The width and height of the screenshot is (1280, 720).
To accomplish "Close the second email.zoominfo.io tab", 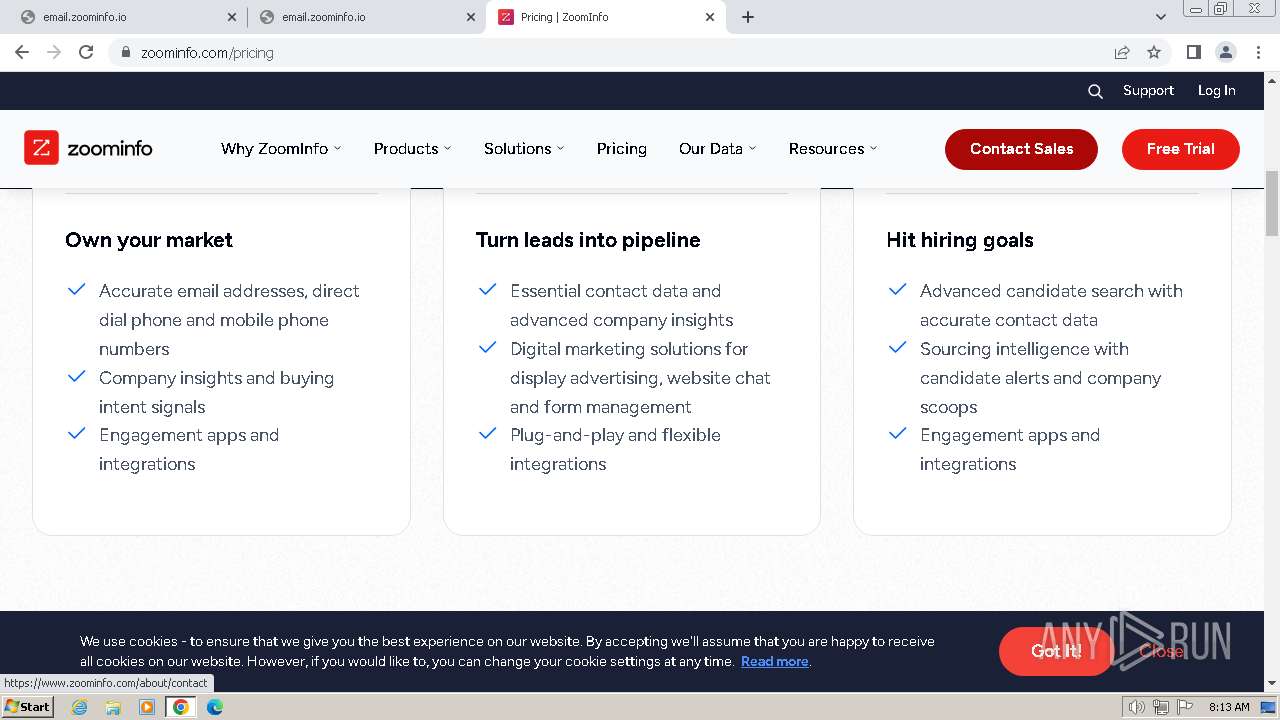I will (x=471, y=17).
